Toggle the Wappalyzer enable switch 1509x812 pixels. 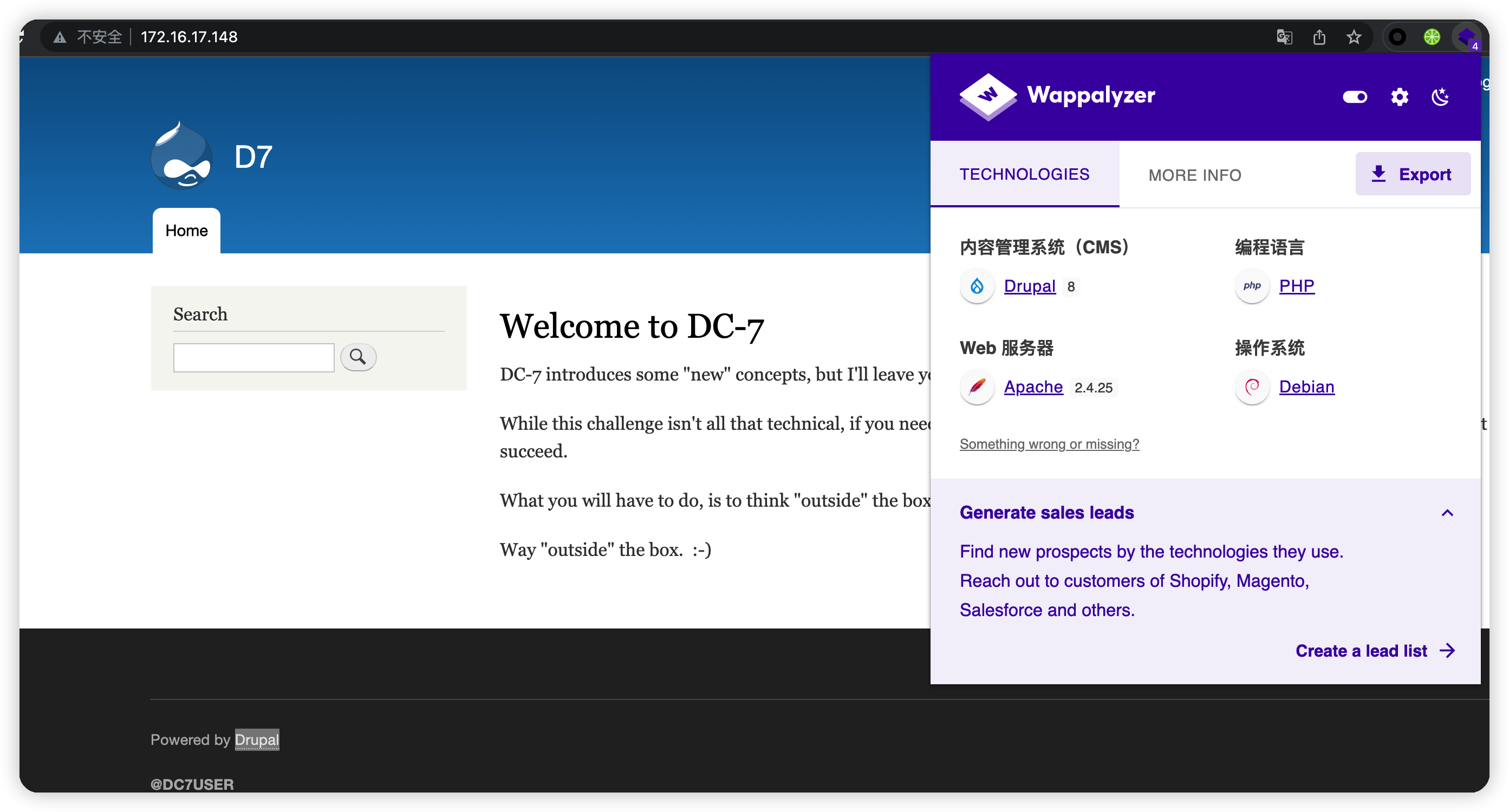pos(1354,96)
